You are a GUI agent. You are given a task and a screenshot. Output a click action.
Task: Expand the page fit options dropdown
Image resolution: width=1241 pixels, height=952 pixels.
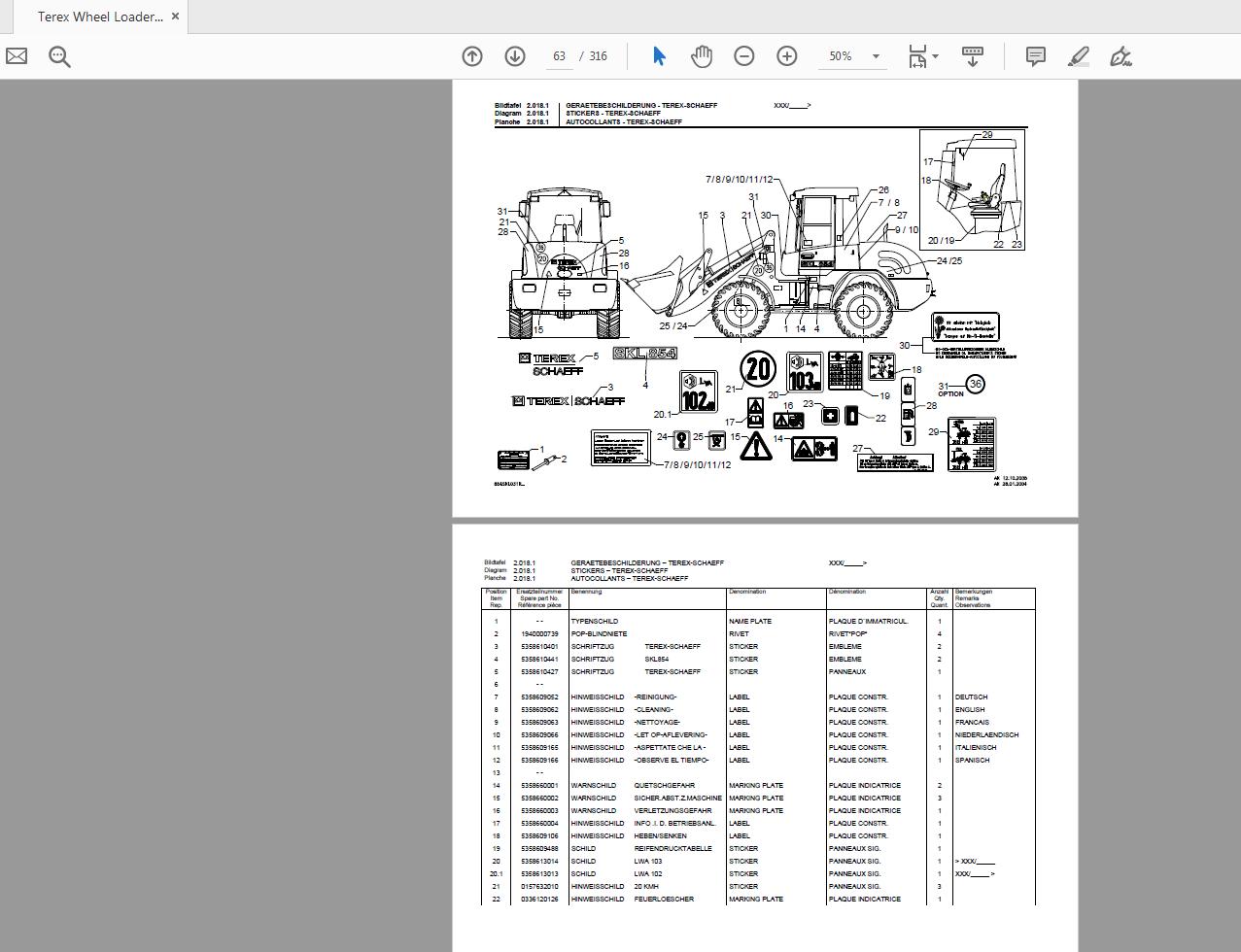[933, 56]
